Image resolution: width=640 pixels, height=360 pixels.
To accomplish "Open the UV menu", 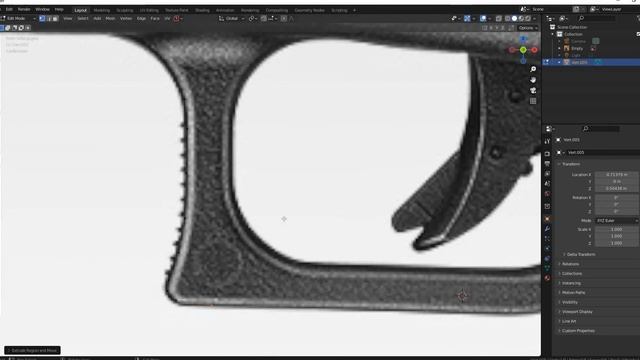I will [x=167, y=18].
